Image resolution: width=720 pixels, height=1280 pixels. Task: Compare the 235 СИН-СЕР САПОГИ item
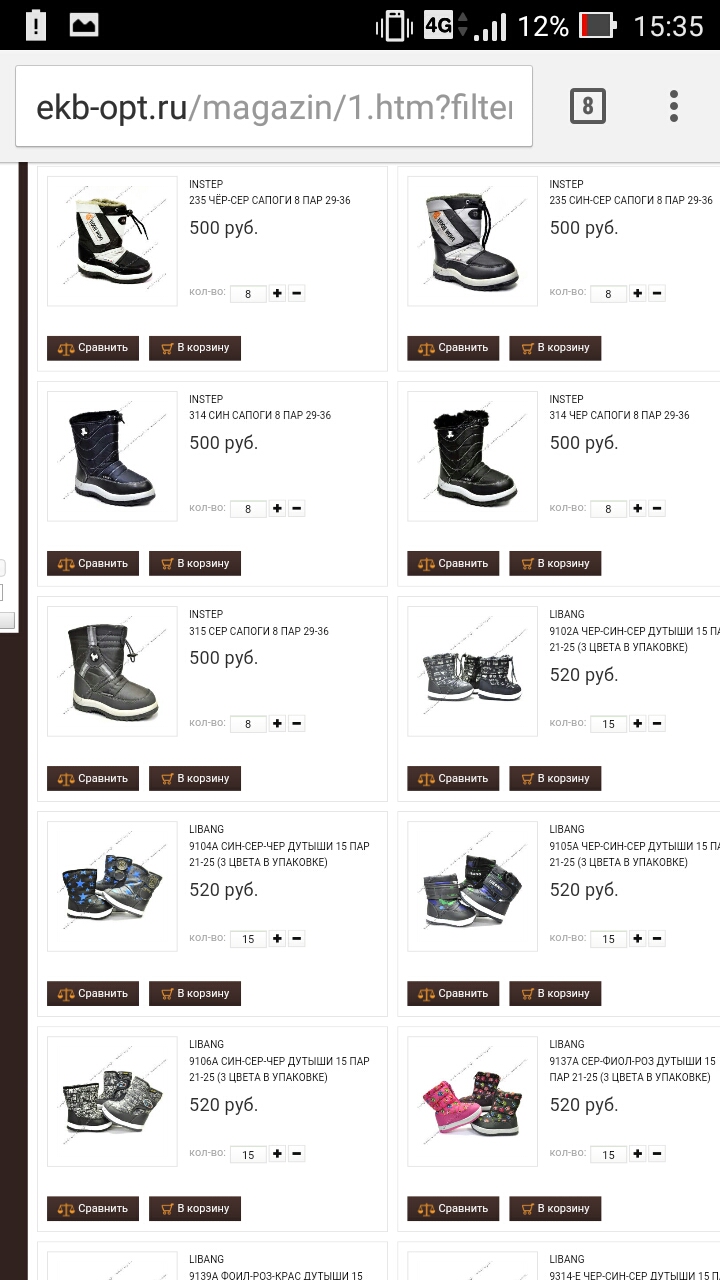pyautogui.click(x=453, y=348)
